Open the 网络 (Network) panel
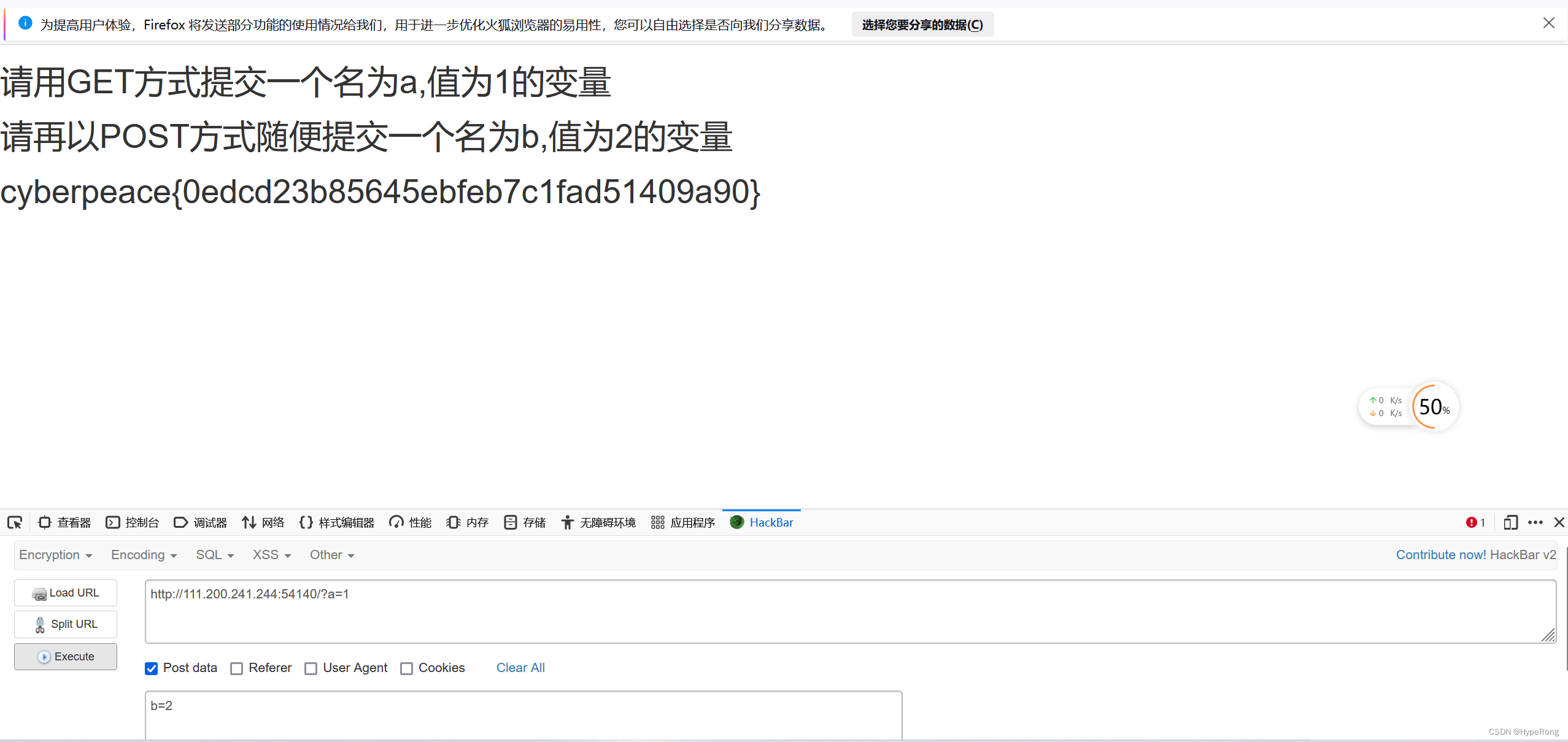1568x742 pixels. (x=263, y=522)
